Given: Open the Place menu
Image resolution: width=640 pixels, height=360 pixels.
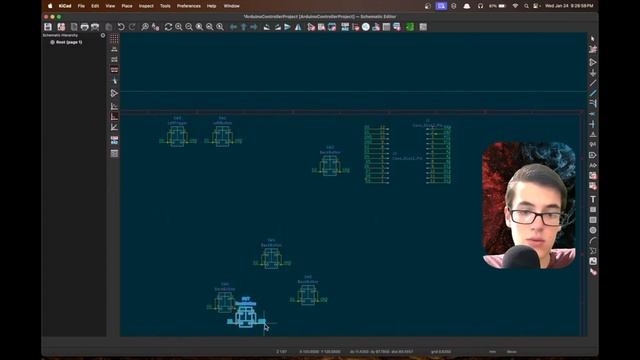Looking at the screenshot, I should 127,6.
